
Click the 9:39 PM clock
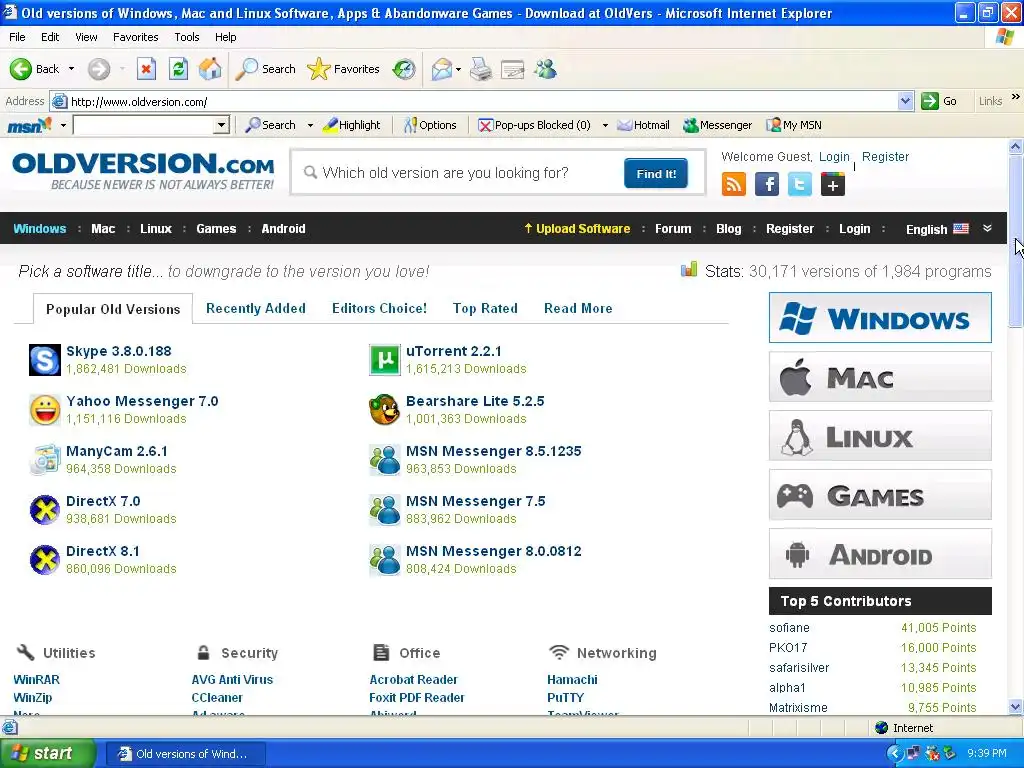[x=987, y=753]
